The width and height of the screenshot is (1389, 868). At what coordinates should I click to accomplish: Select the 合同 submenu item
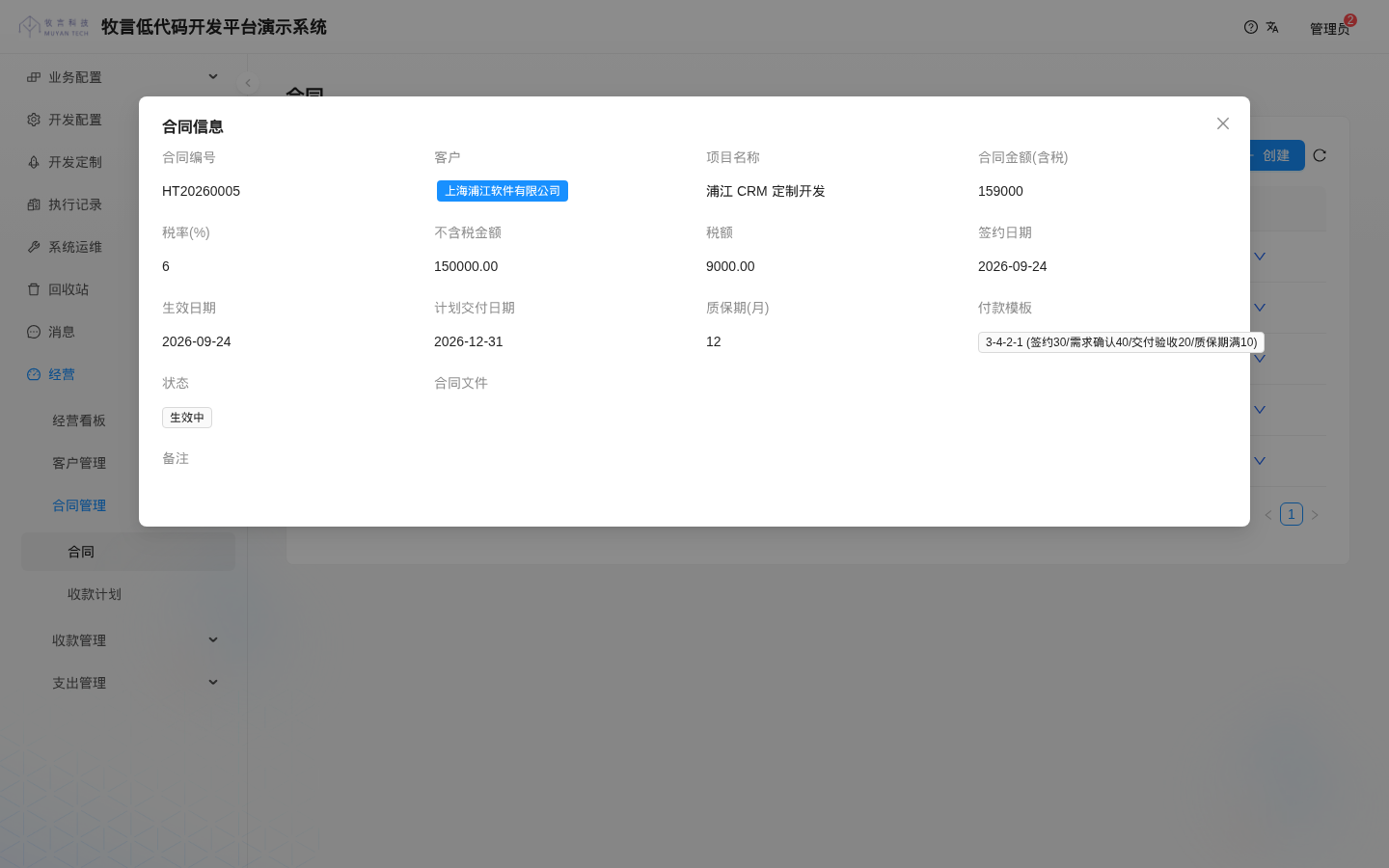(128, 552)
